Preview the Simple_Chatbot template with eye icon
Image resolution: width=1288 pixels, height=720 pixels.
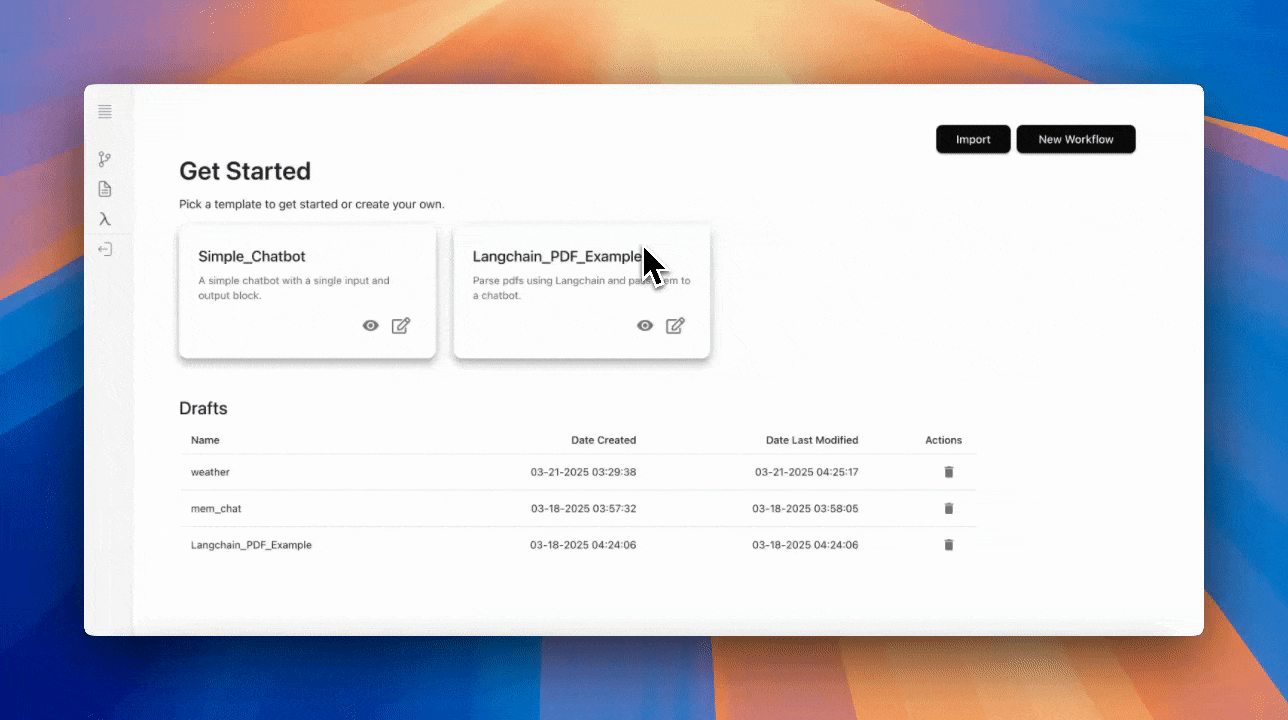coord(371,325)
